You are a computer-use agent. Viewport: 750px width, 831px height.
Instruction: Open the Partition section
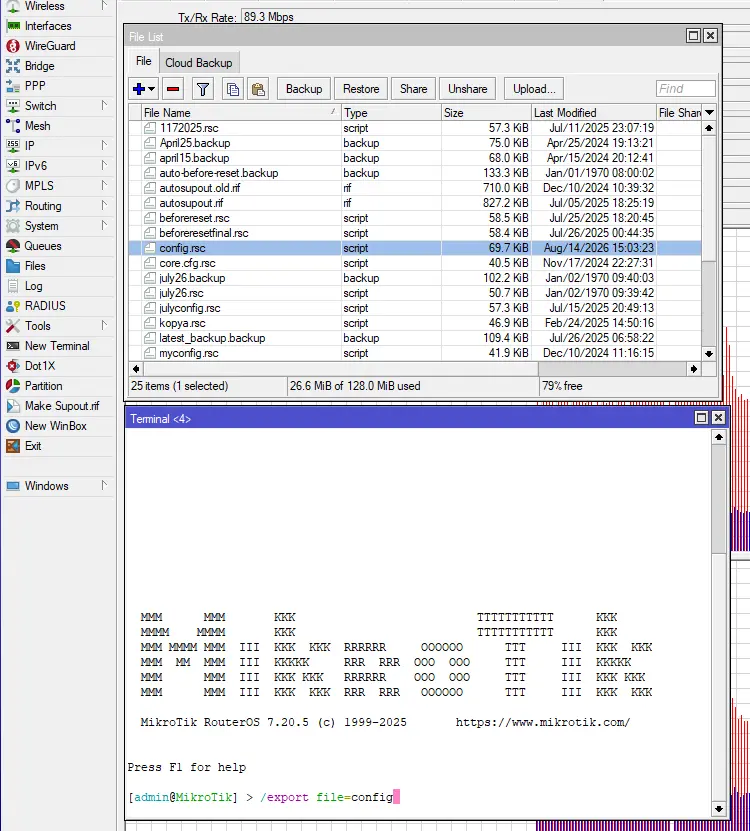[x=43, y=386]
